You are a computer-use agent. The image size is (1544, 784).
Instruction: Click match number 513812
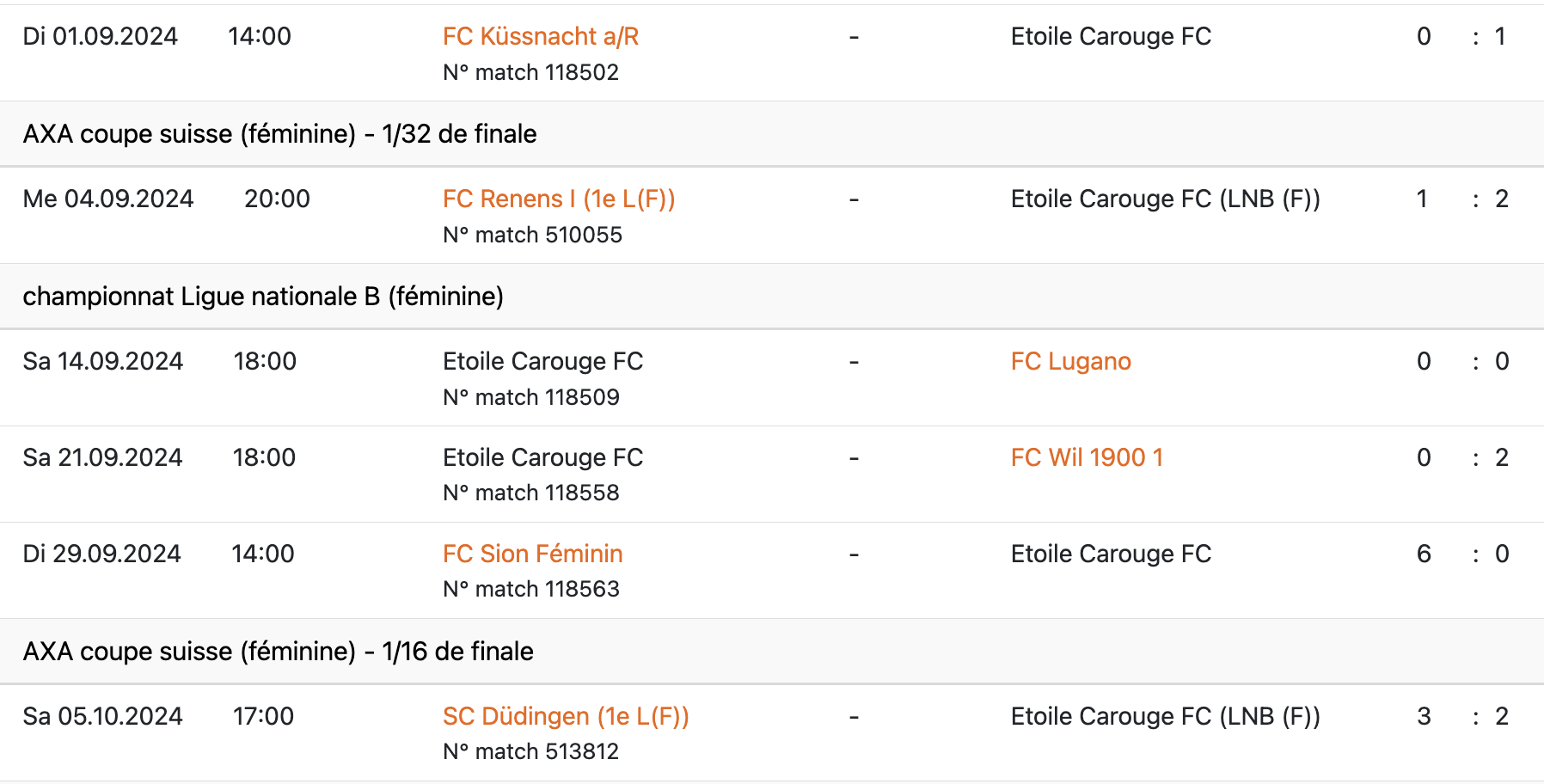[530, 751]
